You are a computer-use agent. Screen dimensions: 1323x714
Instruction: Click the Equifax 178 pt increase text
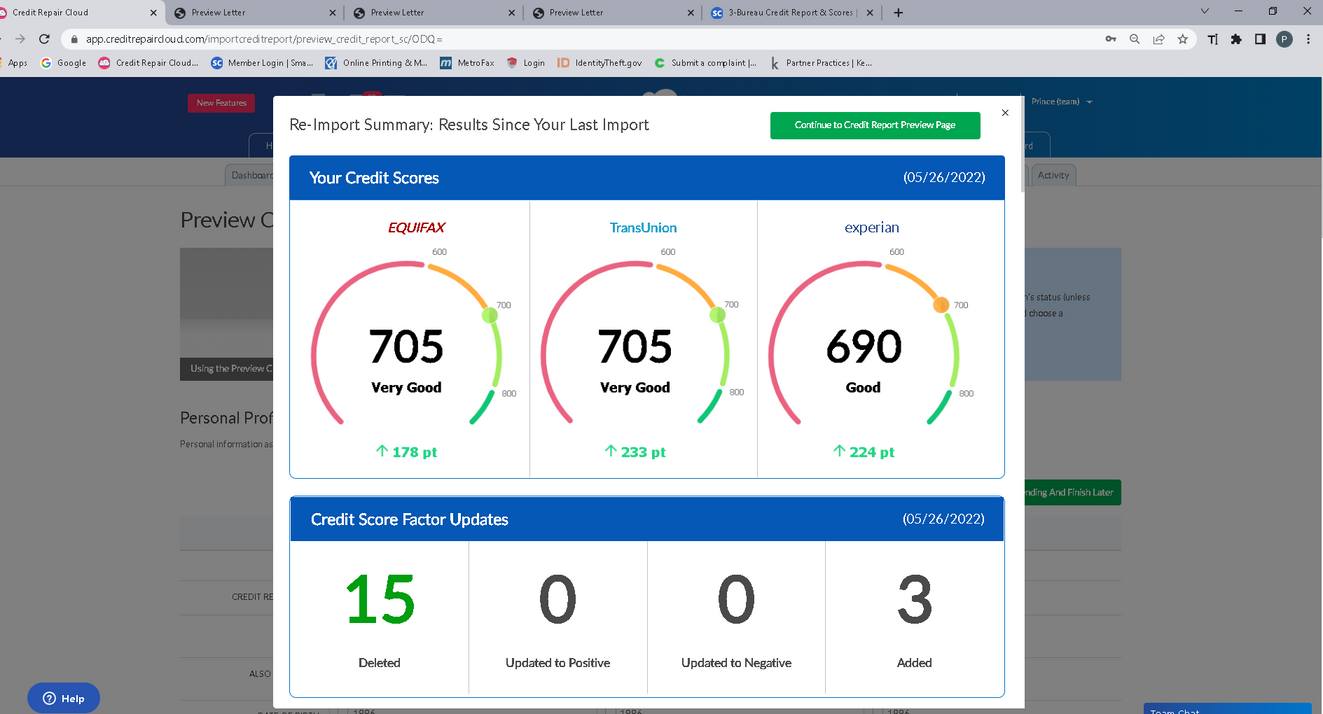[406, 452]
